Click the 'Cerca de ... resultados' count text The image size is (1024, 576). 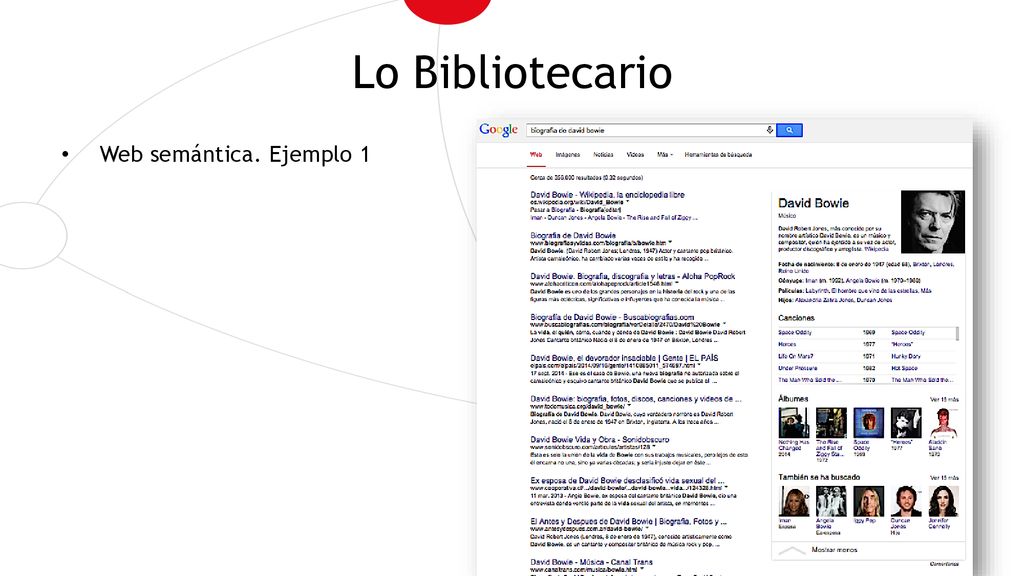[586, 178]
